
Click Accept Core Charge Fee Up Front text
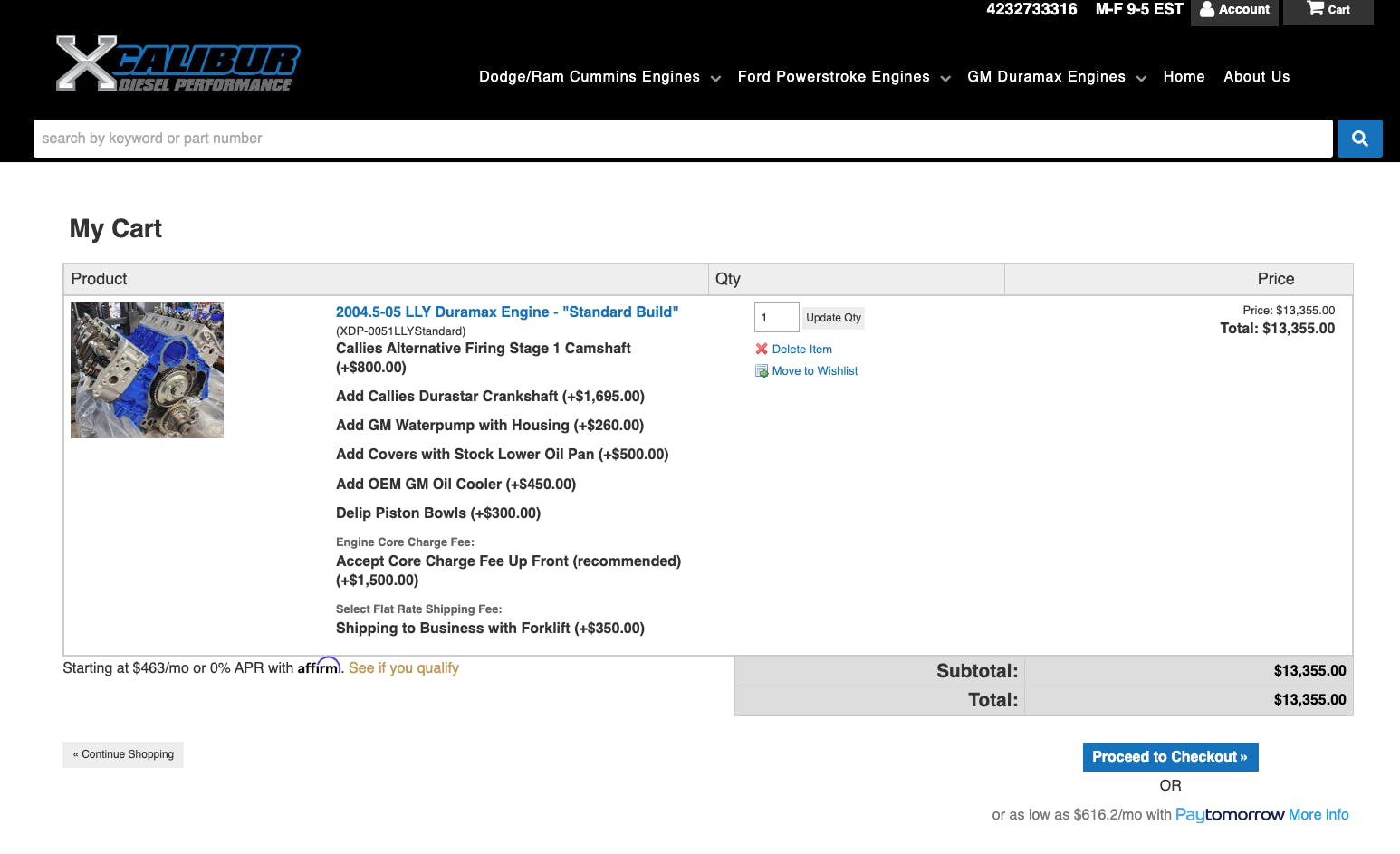(x=508, y=571)
